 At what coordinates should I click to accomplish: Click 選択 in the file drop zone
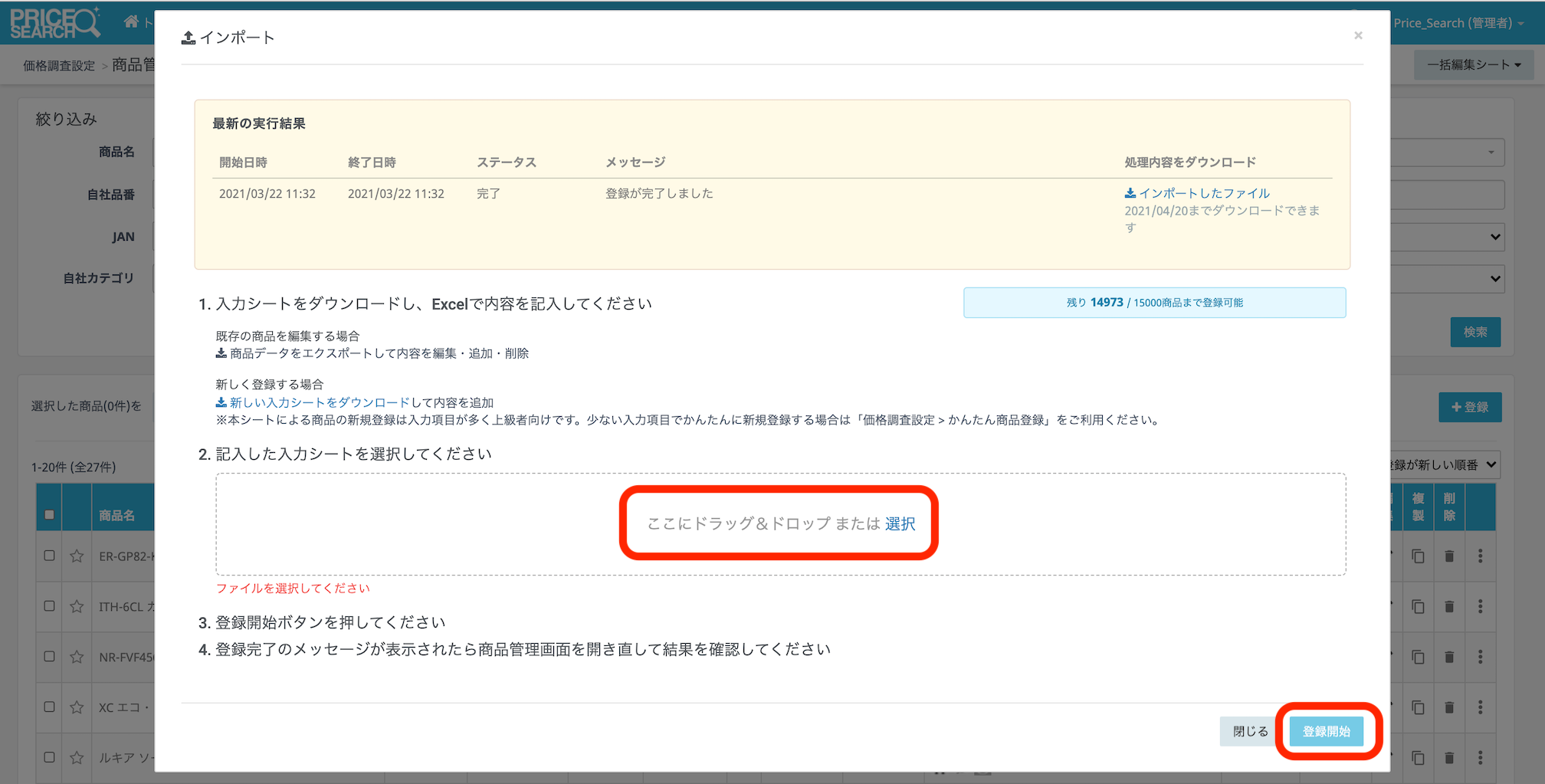[900, 523]
